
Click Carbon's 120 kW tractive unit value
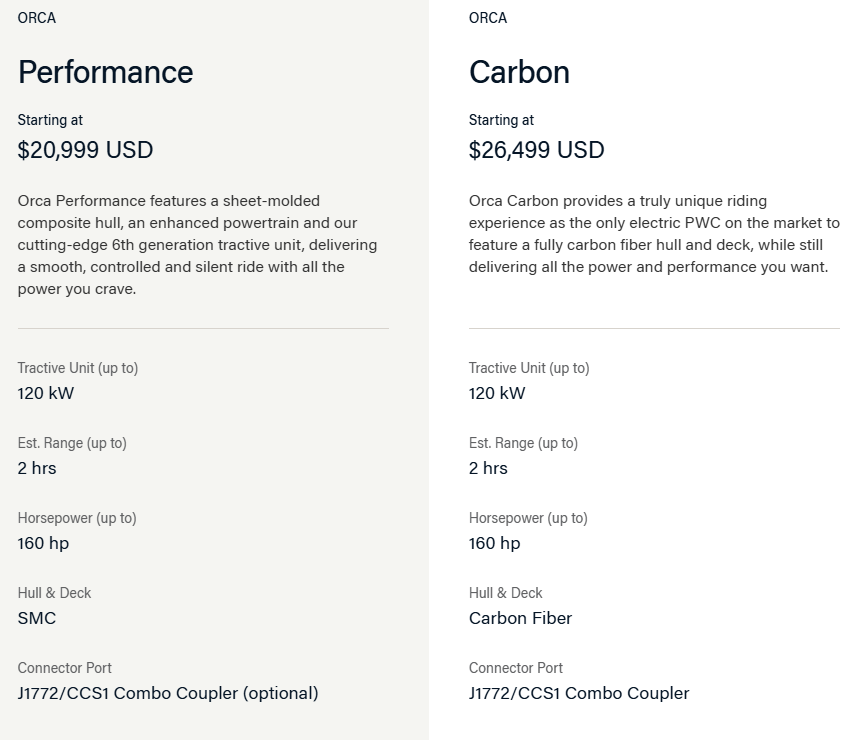pyautogui.click(x=497, y=393)
